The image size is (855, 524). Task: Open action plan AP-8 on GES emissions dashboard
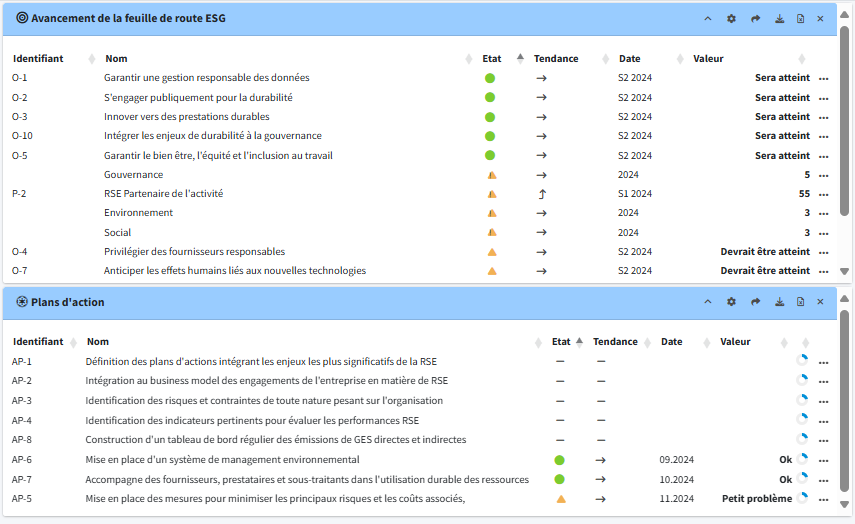[x=275, y=440]
